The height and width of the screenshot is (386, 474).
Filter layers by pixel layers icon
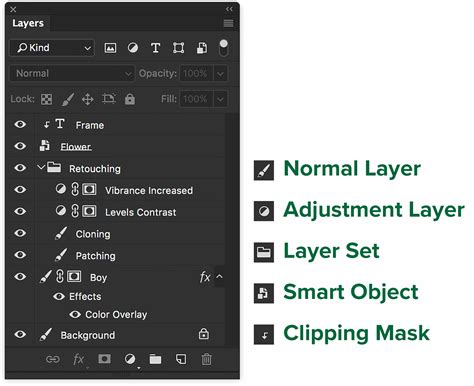point(110,48)
